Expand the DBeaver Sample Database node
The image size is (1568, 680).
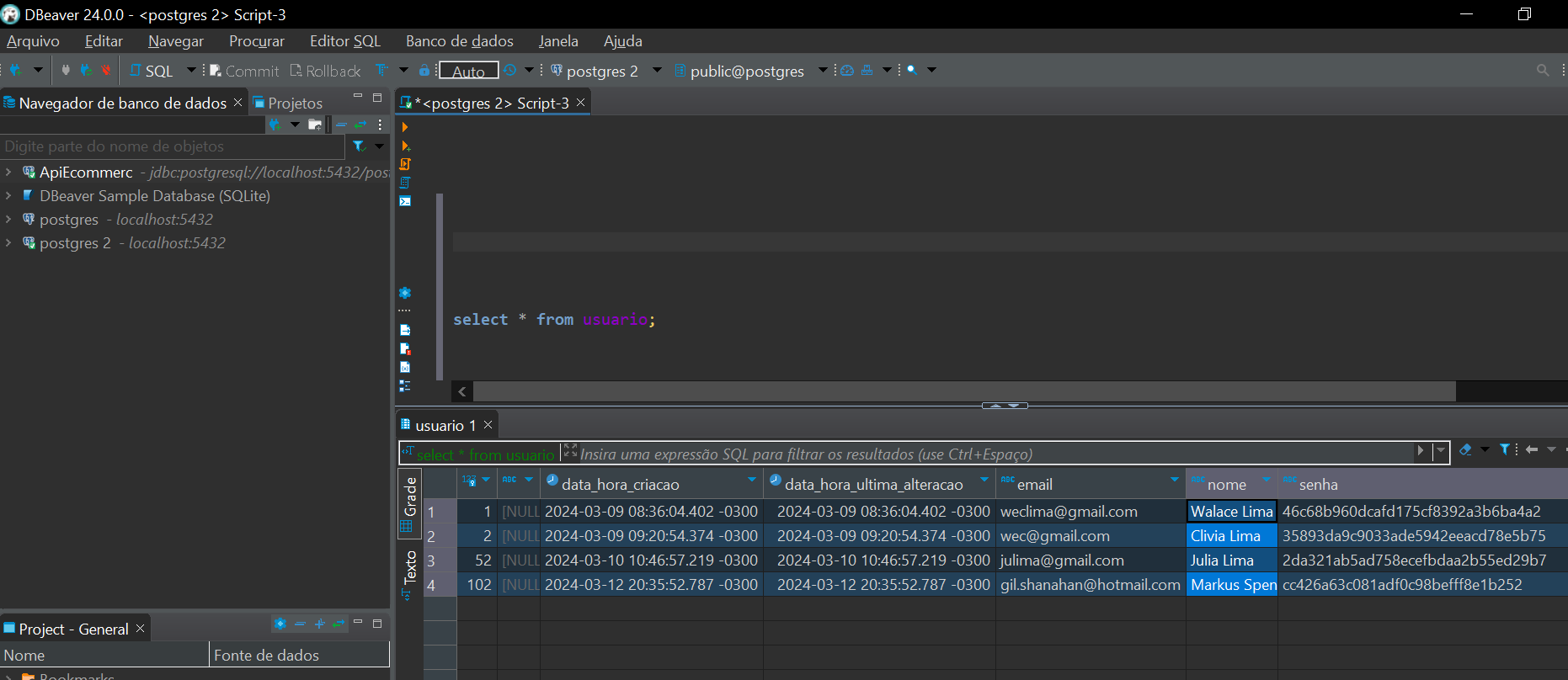8,195
